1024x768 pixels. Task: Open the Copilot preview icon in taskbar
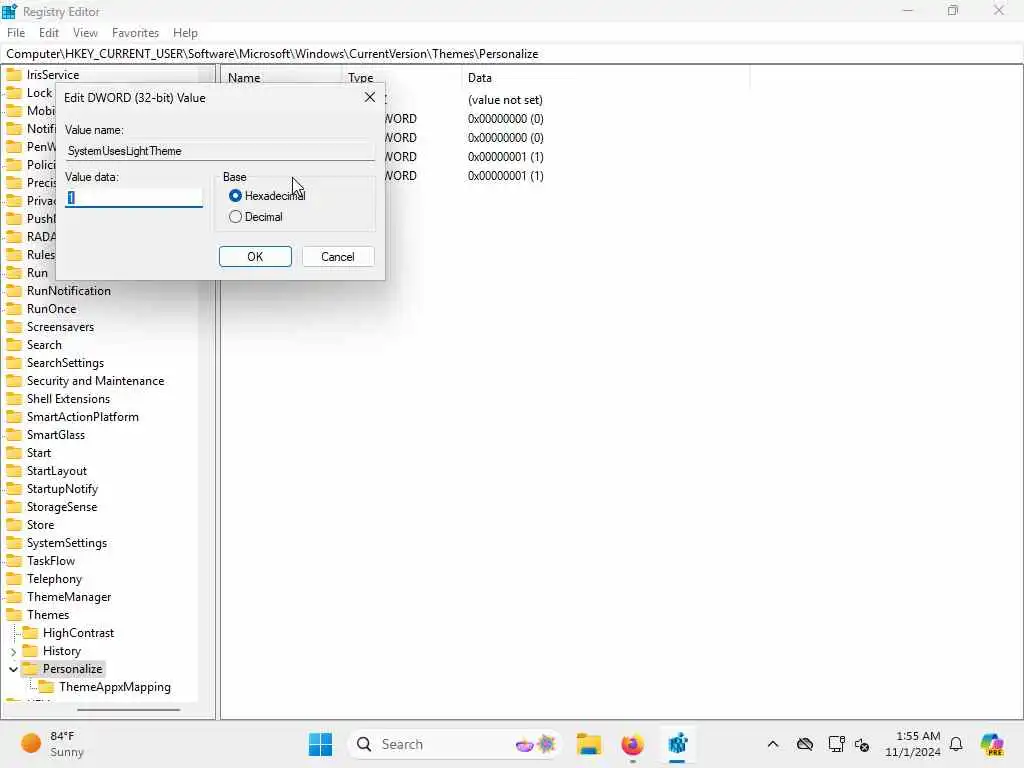(992, 744)
